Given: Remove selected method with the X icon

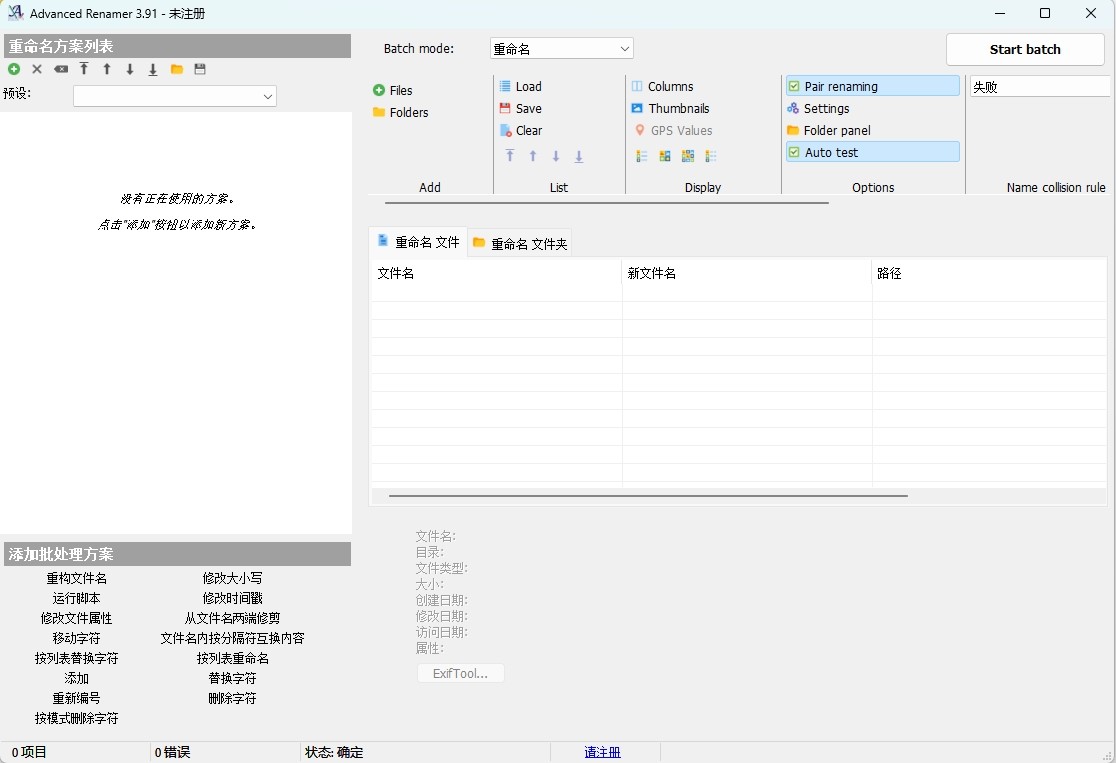Looking at the screenshot, I should pos(37,69).
